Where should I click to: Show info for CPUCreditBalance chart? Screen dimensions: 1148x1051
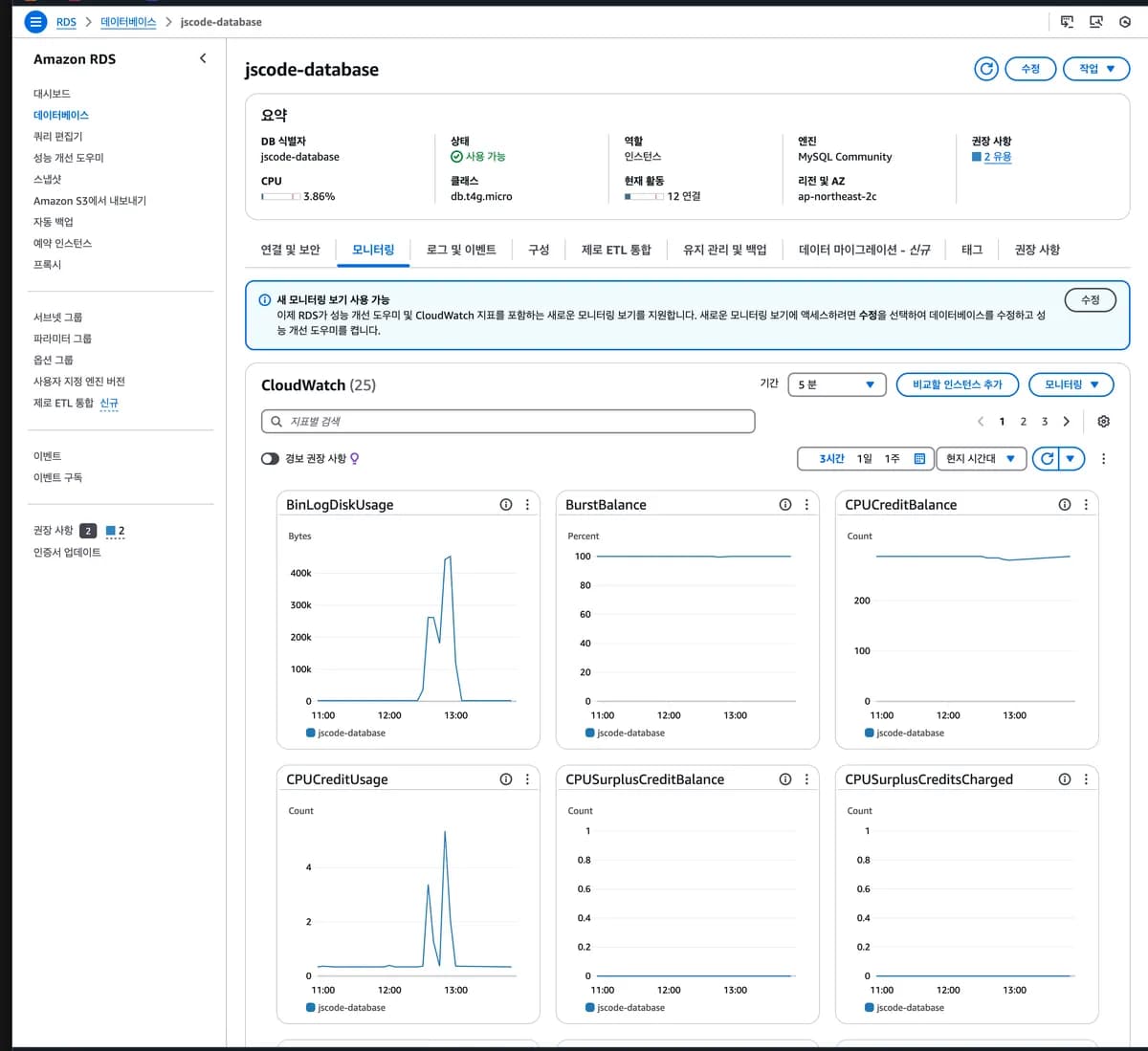pyautogui.click(x=1065, y=505)
